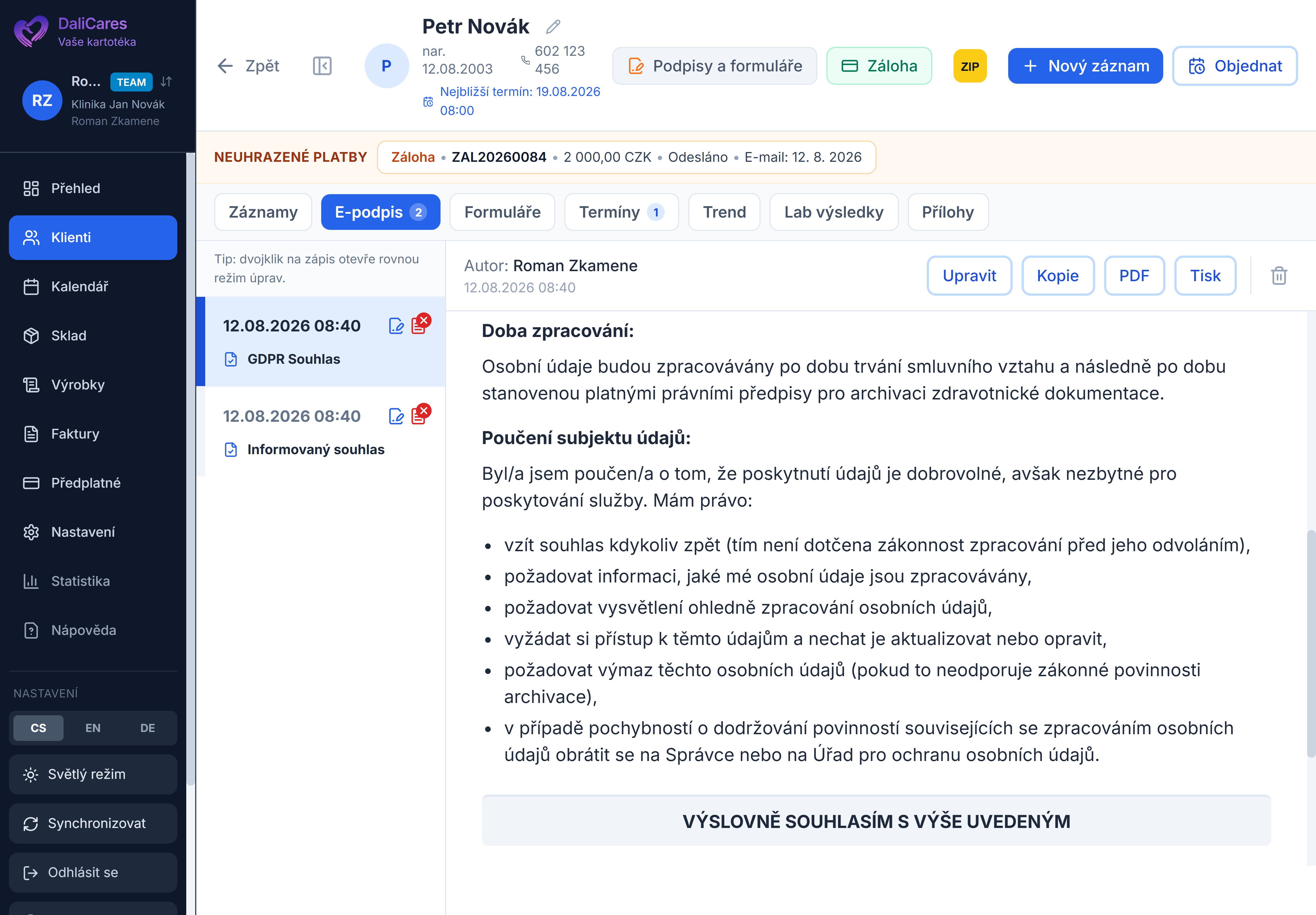Delete the record with the trash icon
The image size is (1316, 915).
point(1279,276)
